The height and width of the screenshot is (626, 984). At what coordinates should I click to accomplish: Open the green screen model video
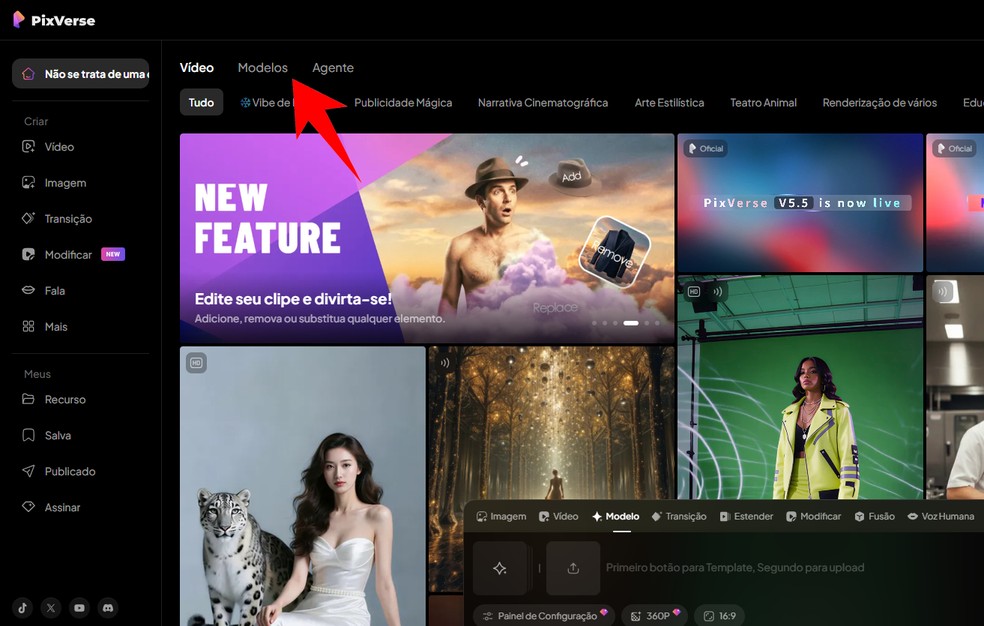(x=800, y=387)
